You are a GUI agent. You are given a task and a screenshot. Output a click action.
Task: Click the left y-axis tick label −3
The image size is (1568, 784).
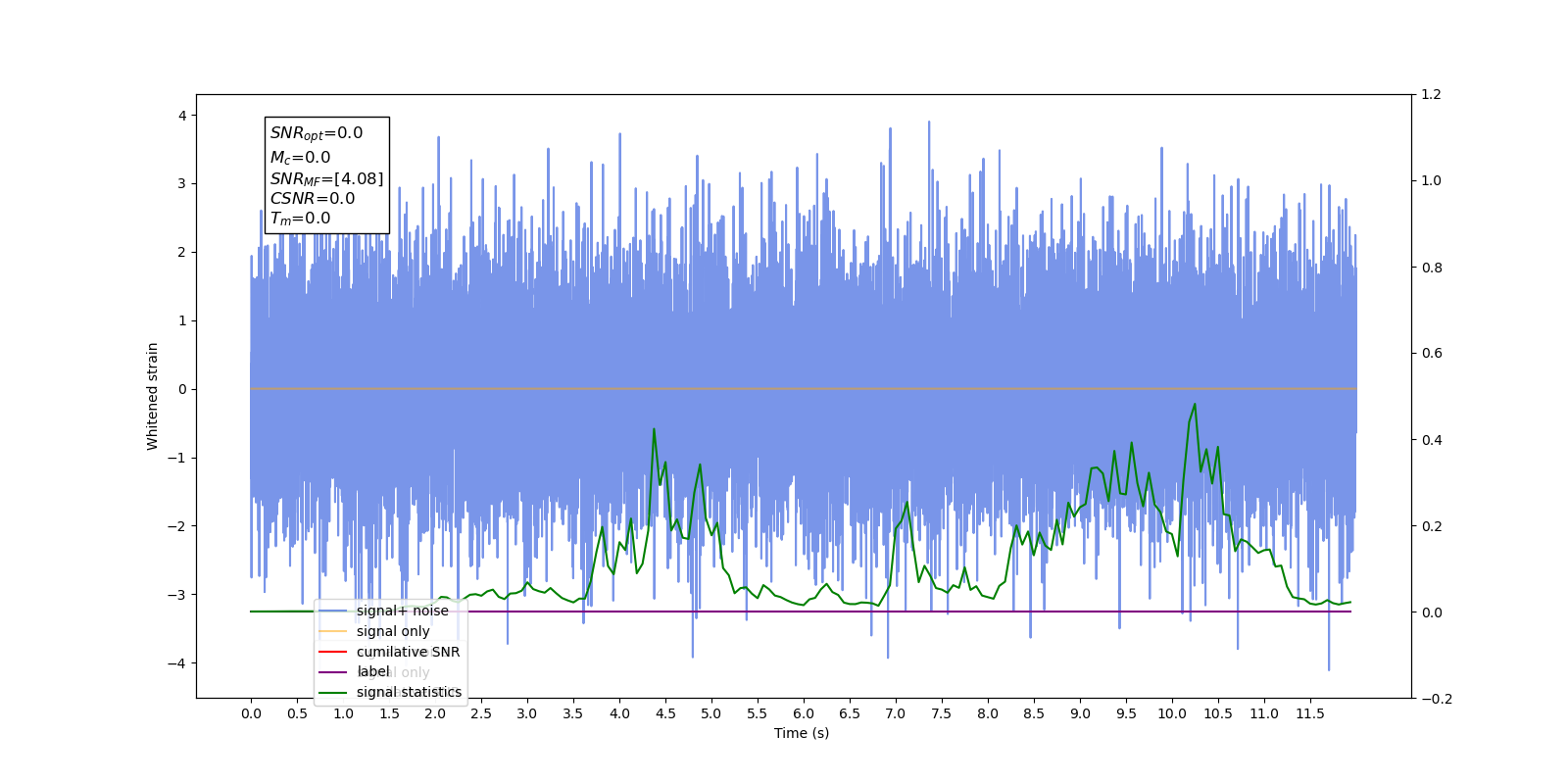(176, 595)
